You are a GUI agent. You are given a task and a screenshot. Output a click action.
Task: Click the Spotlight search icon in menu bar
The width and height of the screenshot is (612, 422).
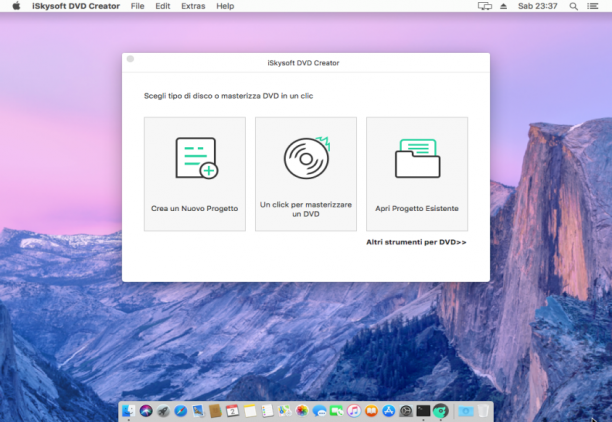point(573,6)
